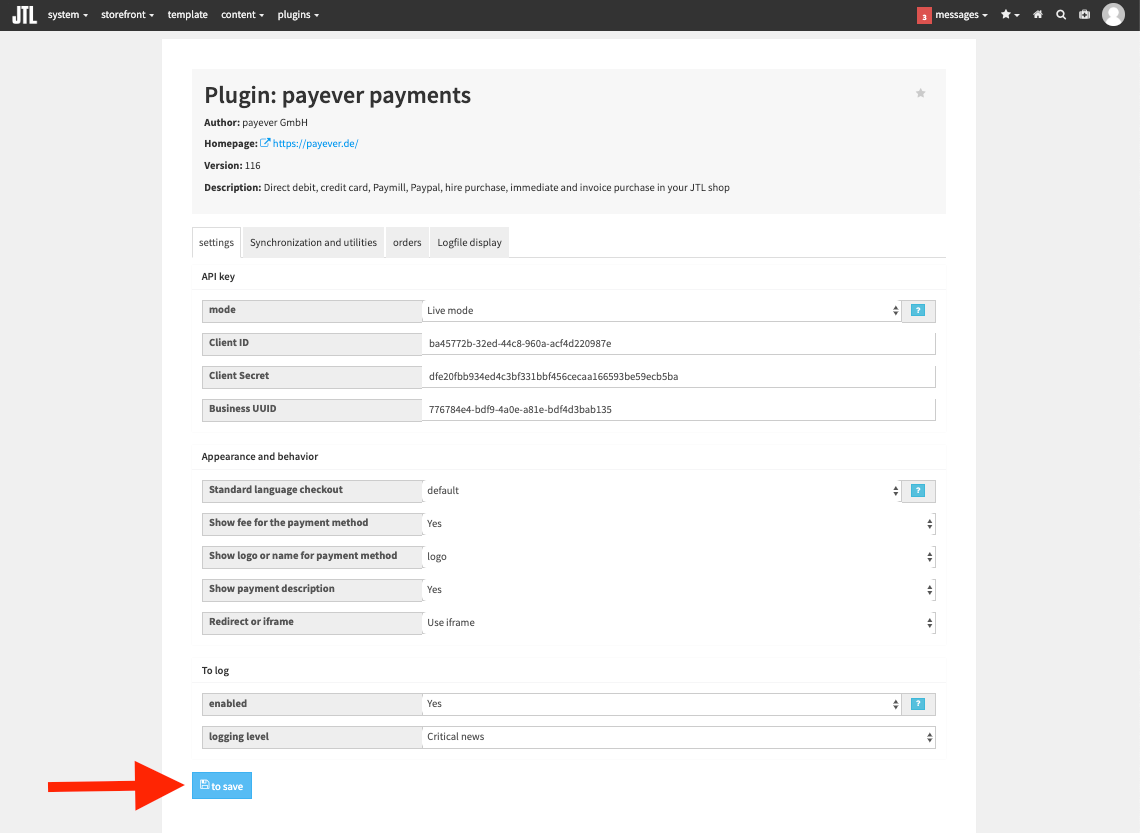Image resolution: width=1140 pixels, height=833 pixels.
Task: Click the Client Secret input field
Action: 679,377
